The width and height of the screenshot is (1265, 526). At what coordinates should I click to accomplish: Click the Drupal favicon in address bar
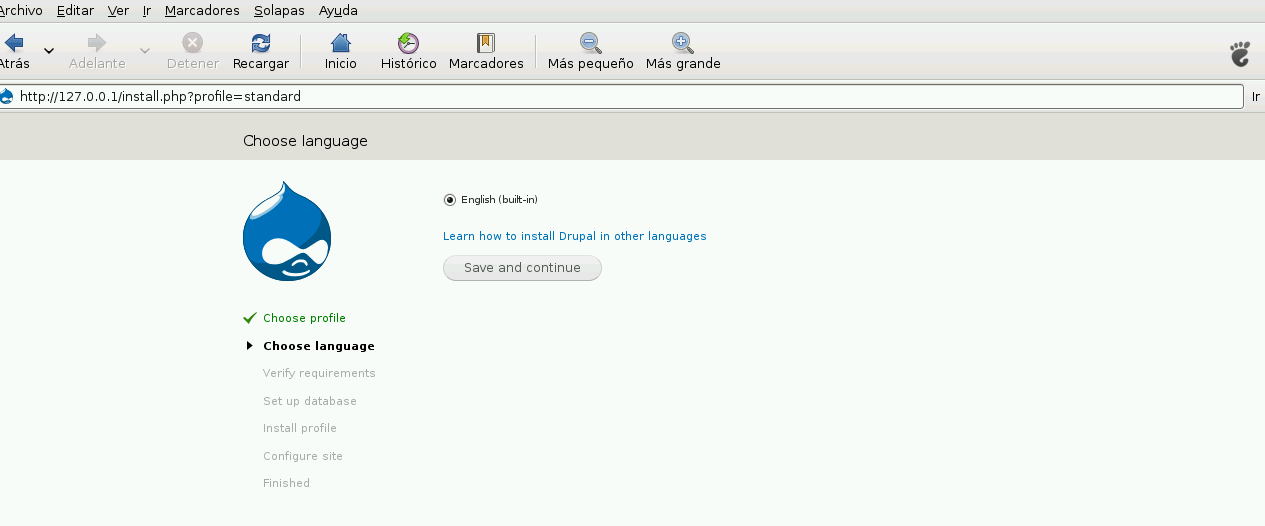[x=7, y=97]
